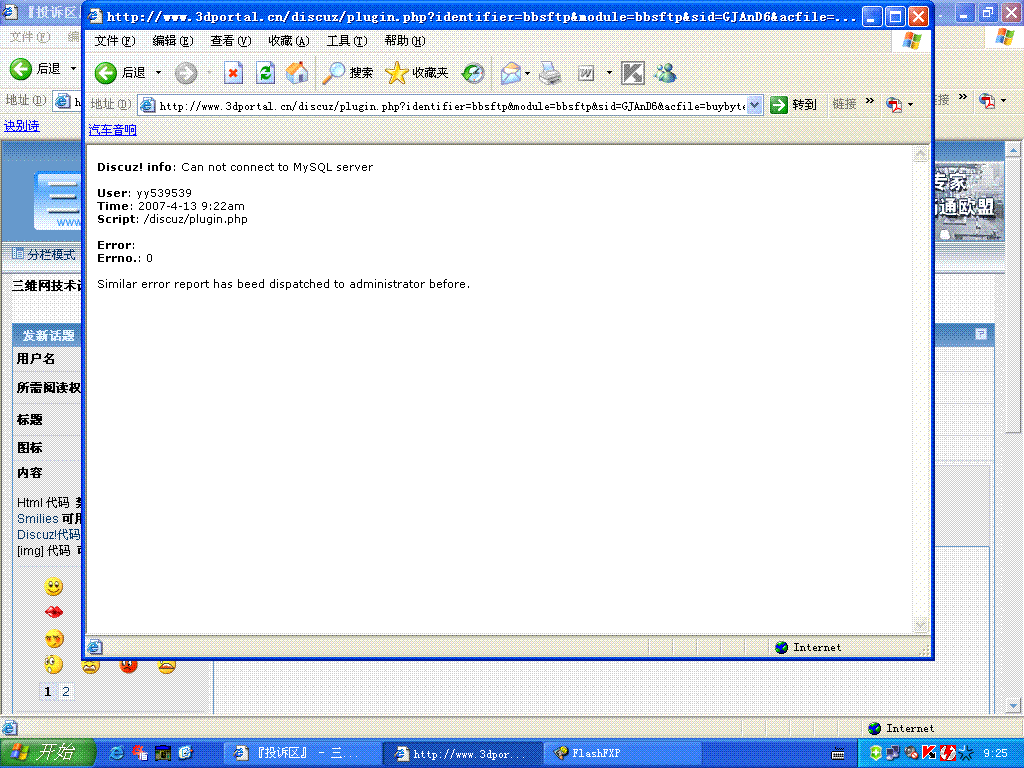Image resolution: width=1024 pixels, height=768 pixels.
Task: Go to smilies page 2
Action: [x=66, y=692]
